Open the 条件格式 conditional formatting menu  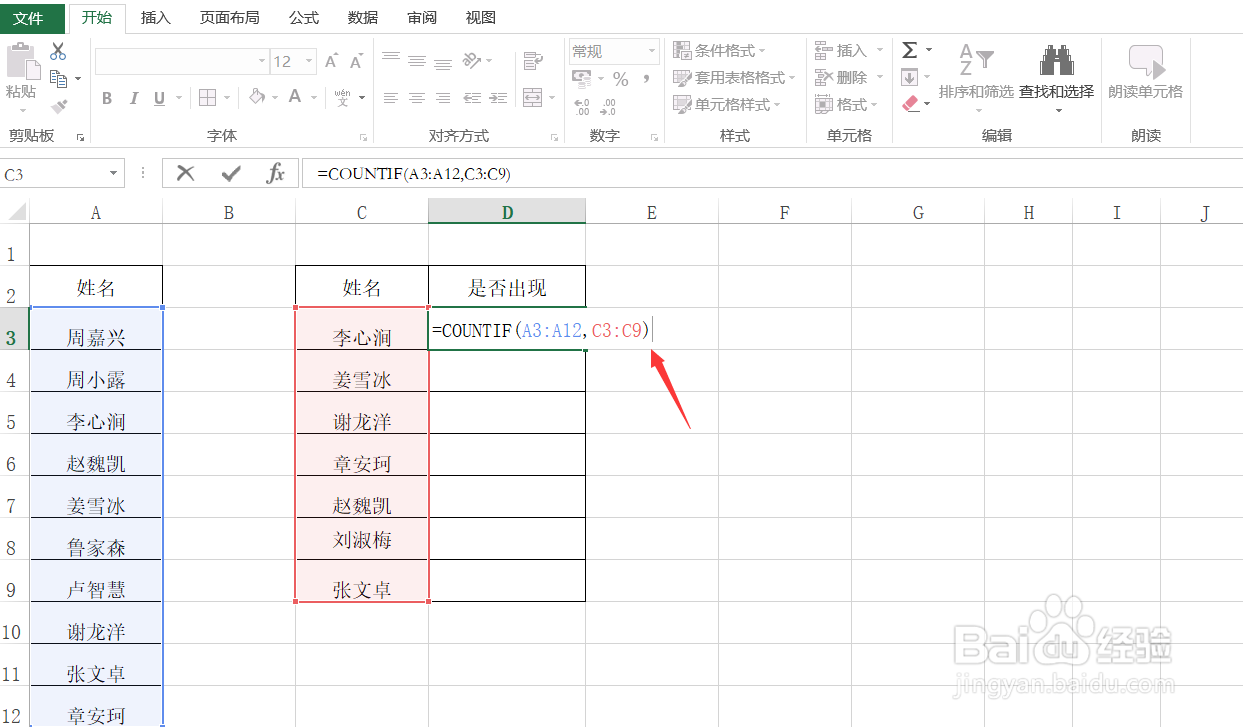coord(723,50)
